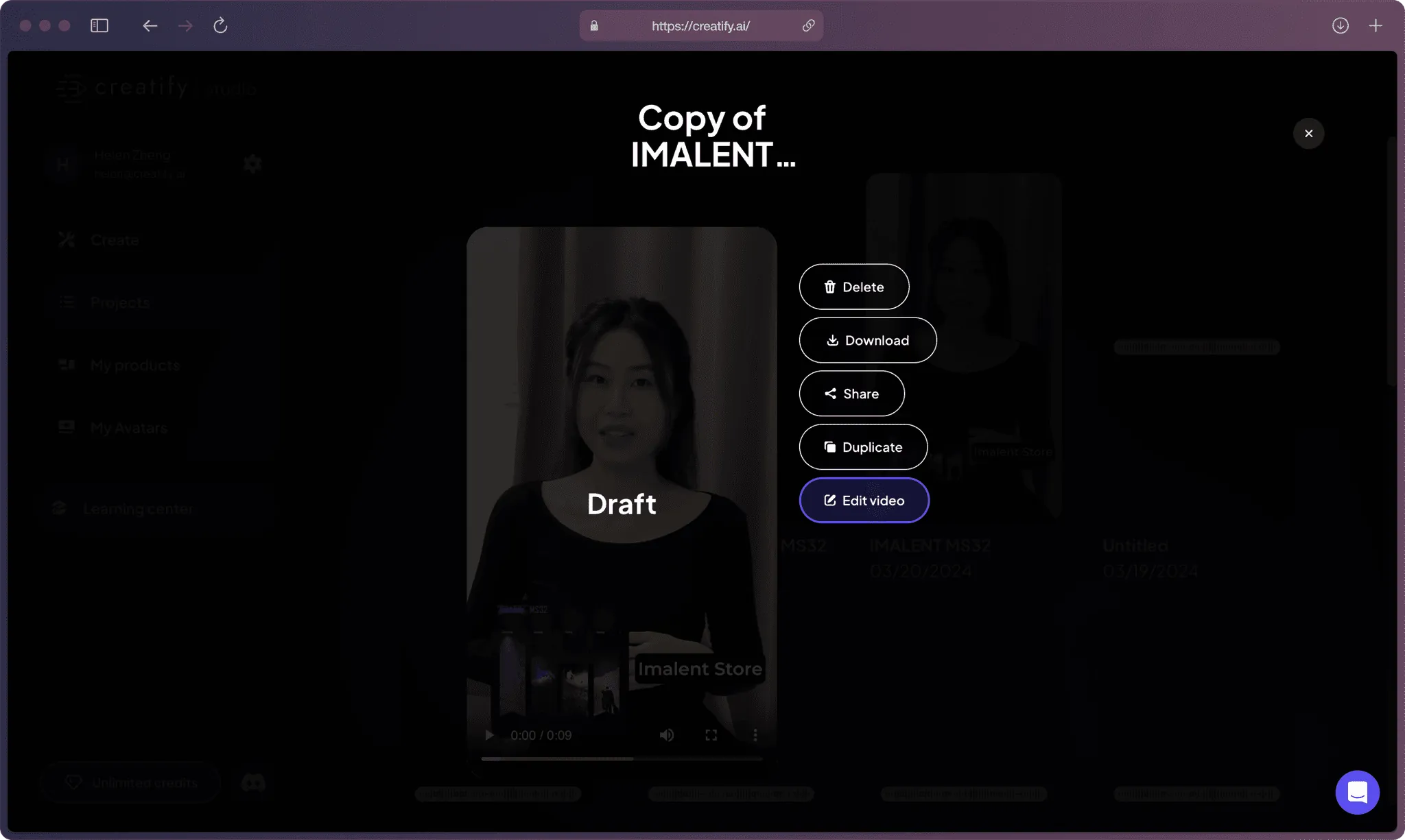Play the draft video
Viewport: 1405px width, 840px height.
click(489, 735)
